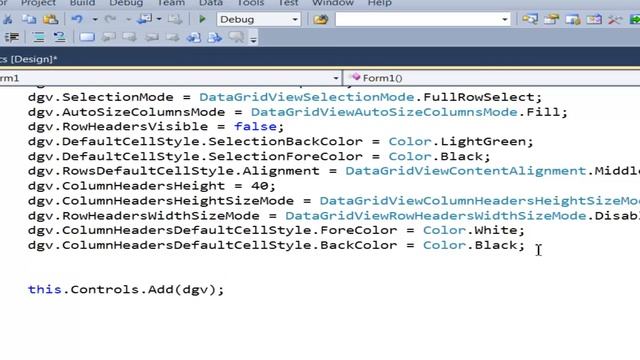Open the Undo history dropdown arrow

point(95,19)
